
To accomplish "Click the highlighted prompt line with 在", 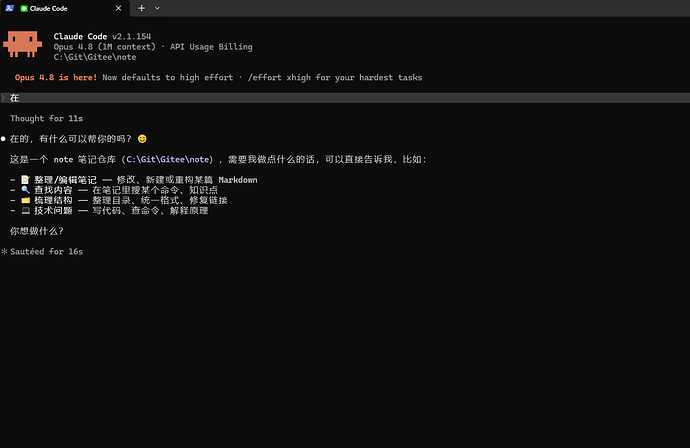I will click(345, 98).
